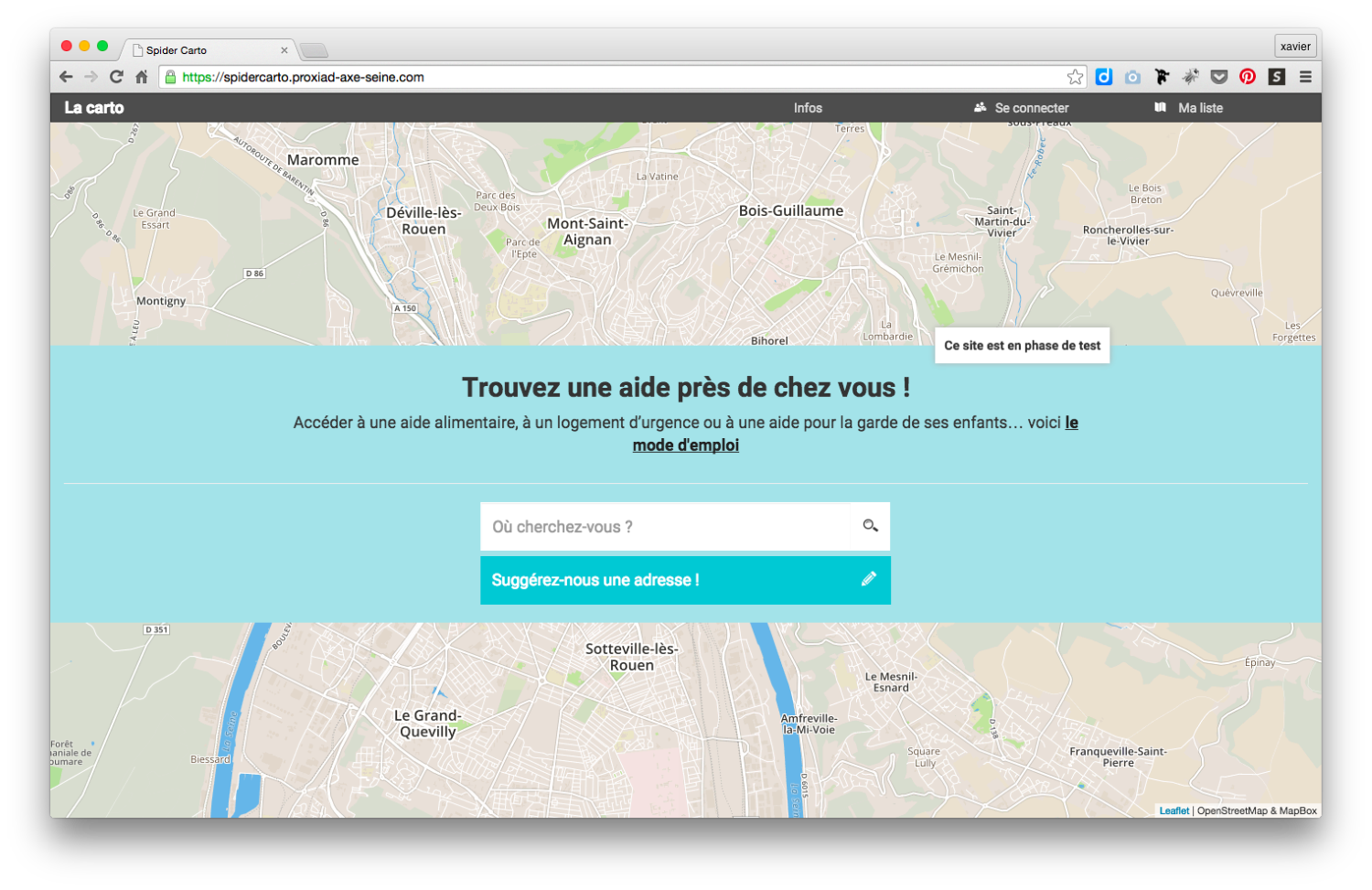Image resolution: width=1372 pixels, height=890 pixels.
Task: Click the 'Trouvez une aide près de chez vous !' heading
Action: (686, 388)
